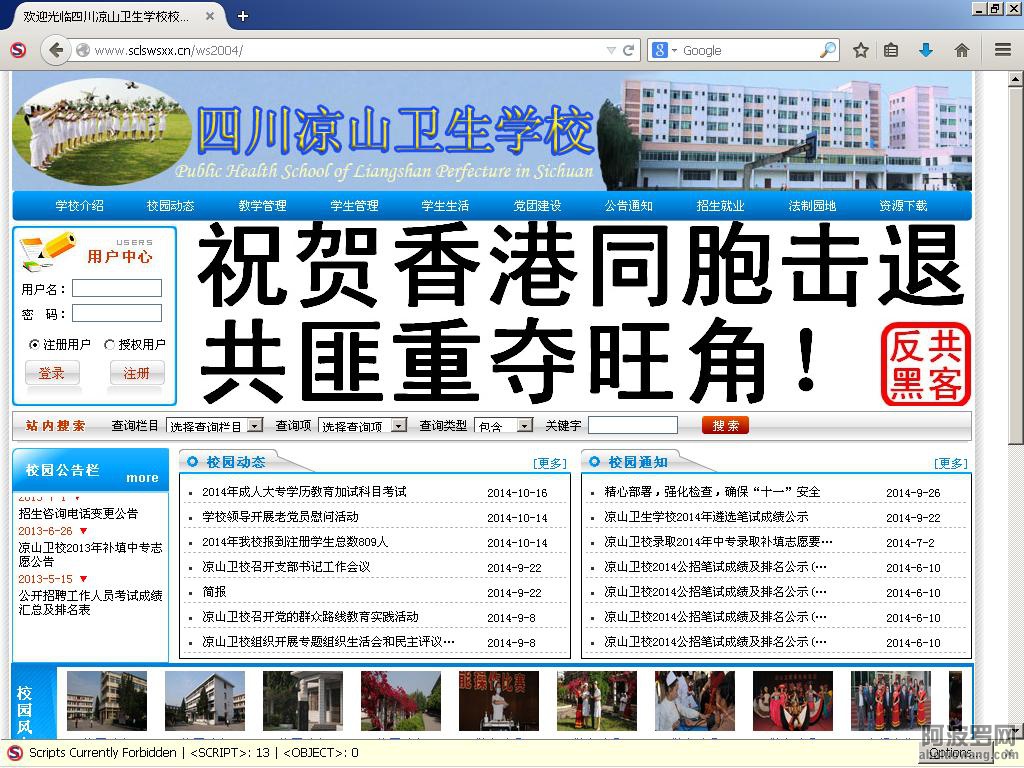This screenshot has height=768, width=1024.
Task: Expand the 查询项 dropdown
Action: pos(399,426)
